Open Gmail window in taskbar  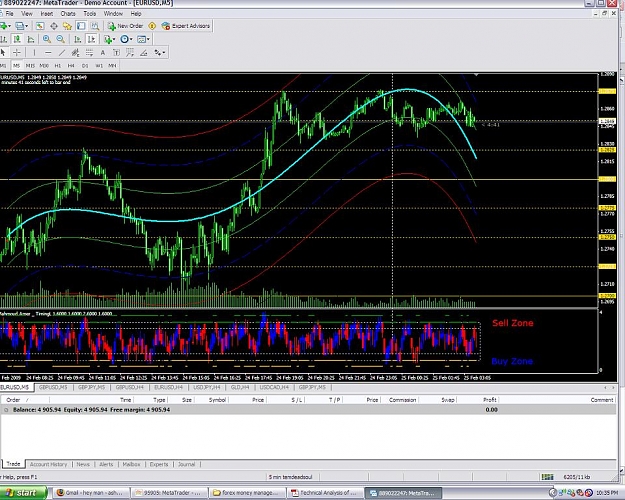tap(90, 493)
